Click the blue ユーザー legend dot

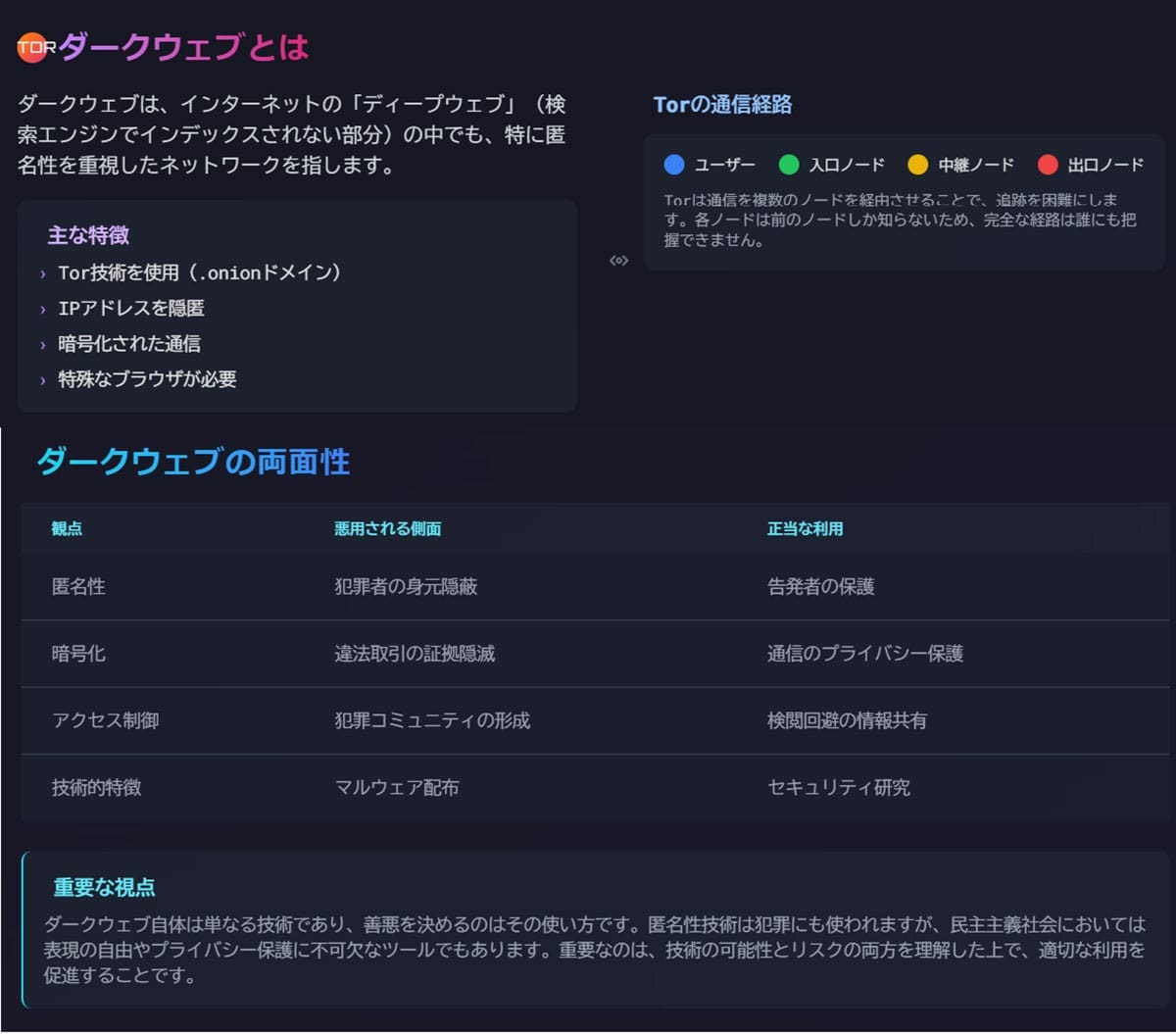pyautogui.click(x=673, y=165)
